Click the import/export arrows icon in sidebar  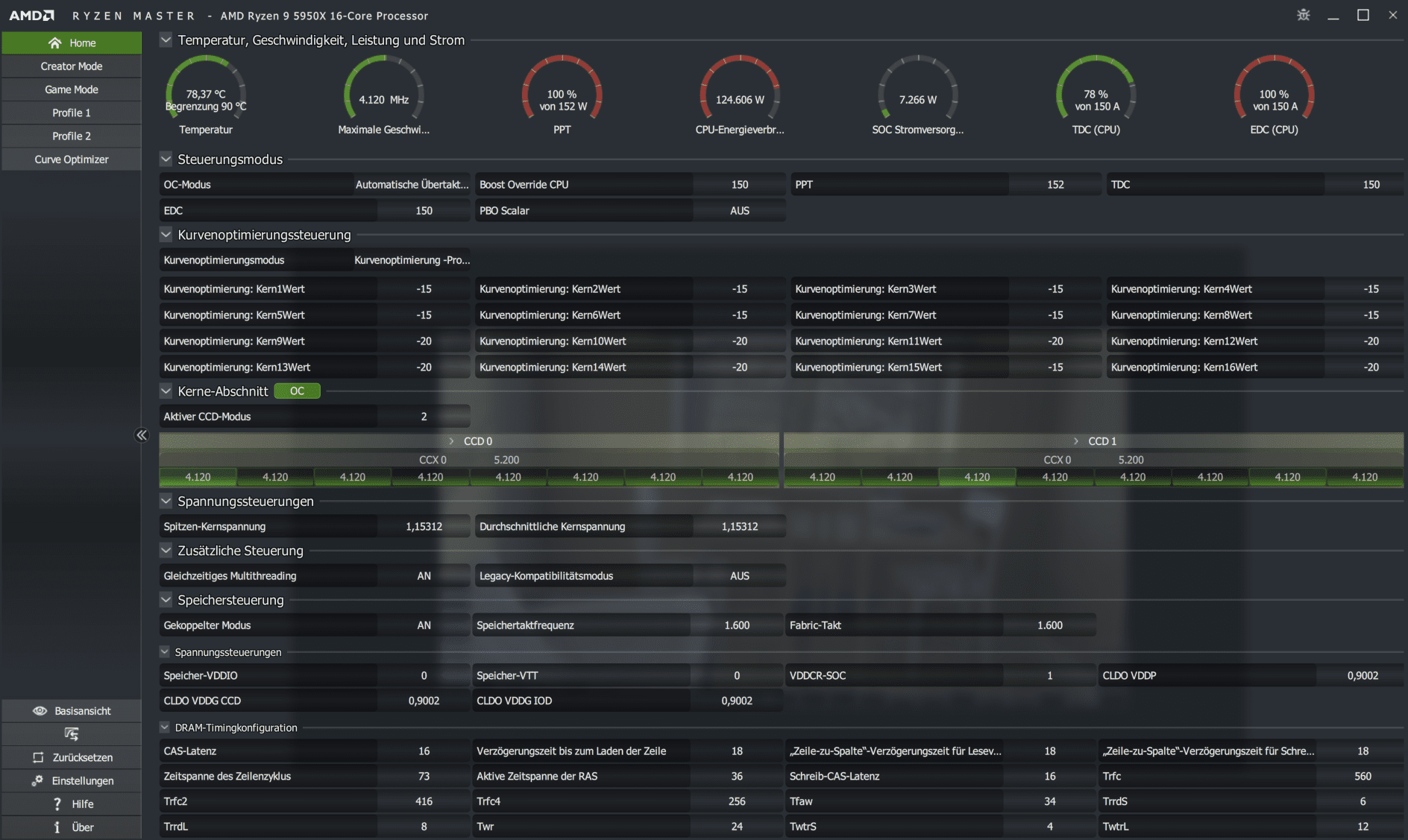tap(72, 734)
